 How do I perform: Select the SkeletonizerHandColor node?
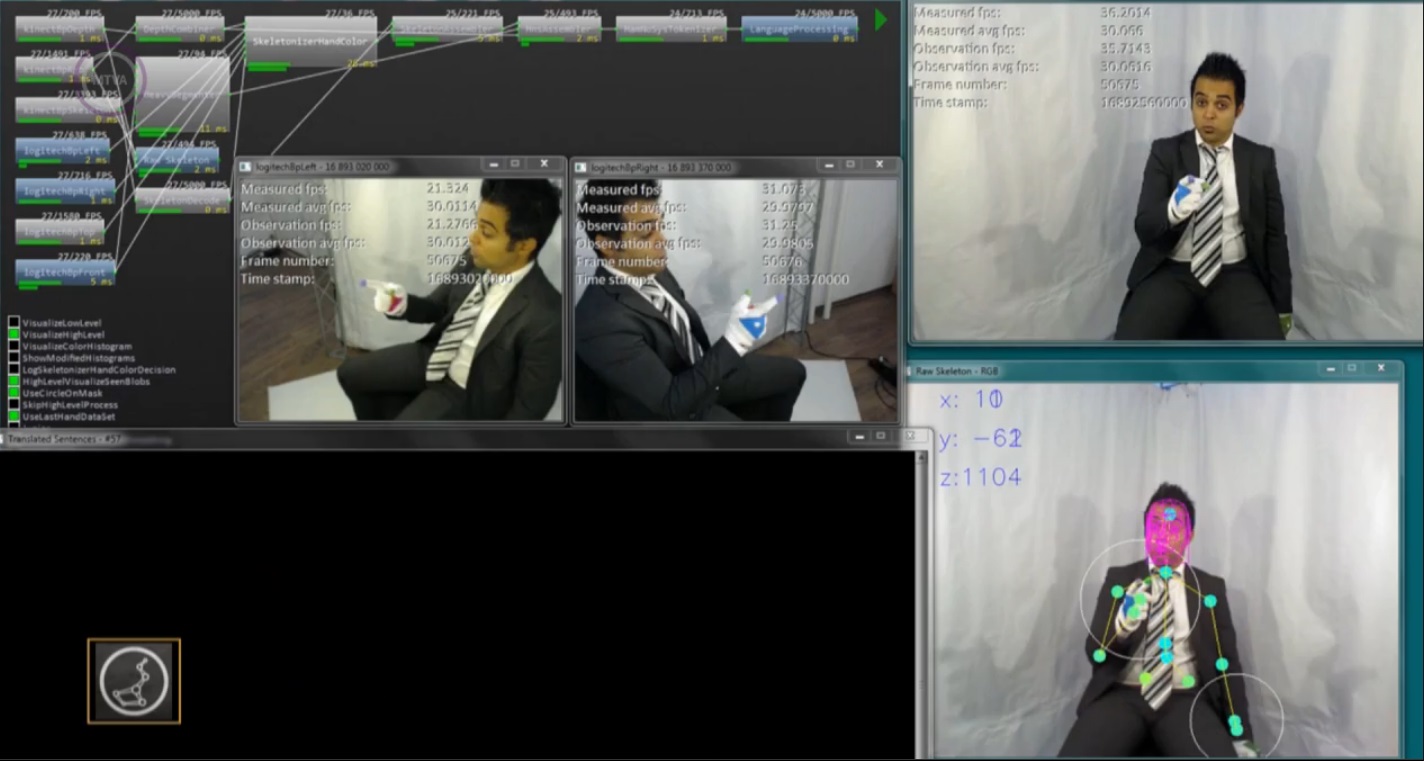[x=311, y=42]
